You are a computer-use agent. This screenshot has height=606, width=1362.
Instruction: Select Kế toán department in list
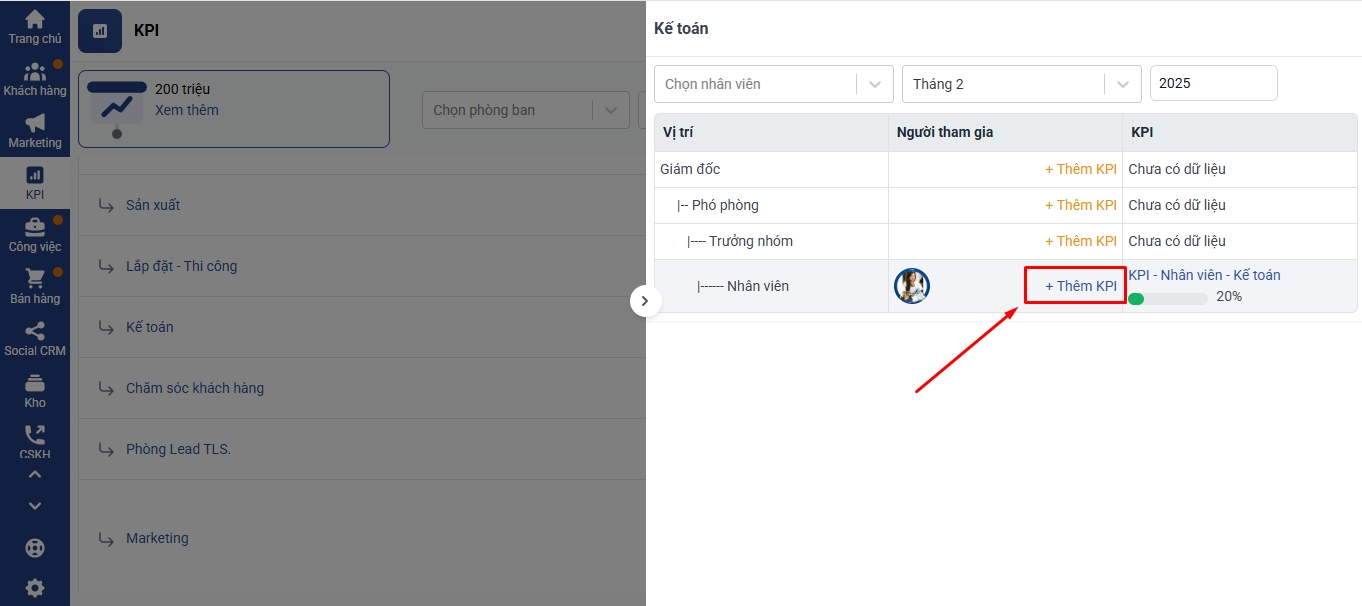point(150,327)
